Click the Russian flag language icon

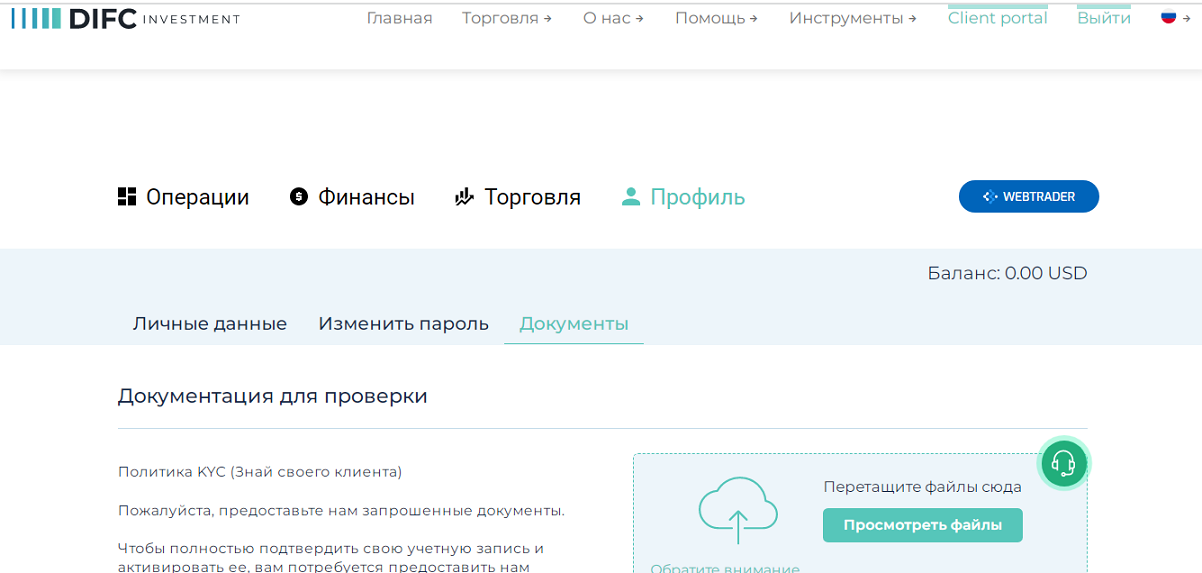tap(1167, 17)
